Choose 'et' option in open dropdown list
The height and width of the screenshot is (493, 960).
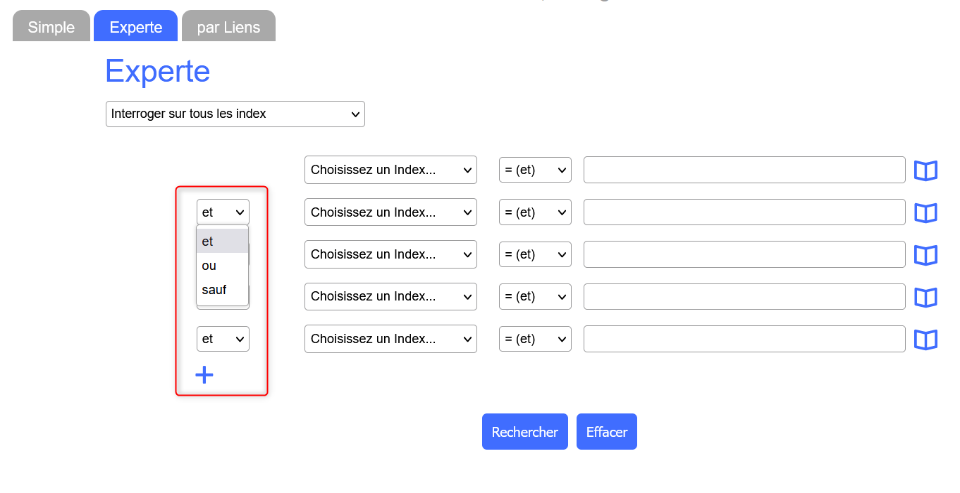tap(207, 241)
